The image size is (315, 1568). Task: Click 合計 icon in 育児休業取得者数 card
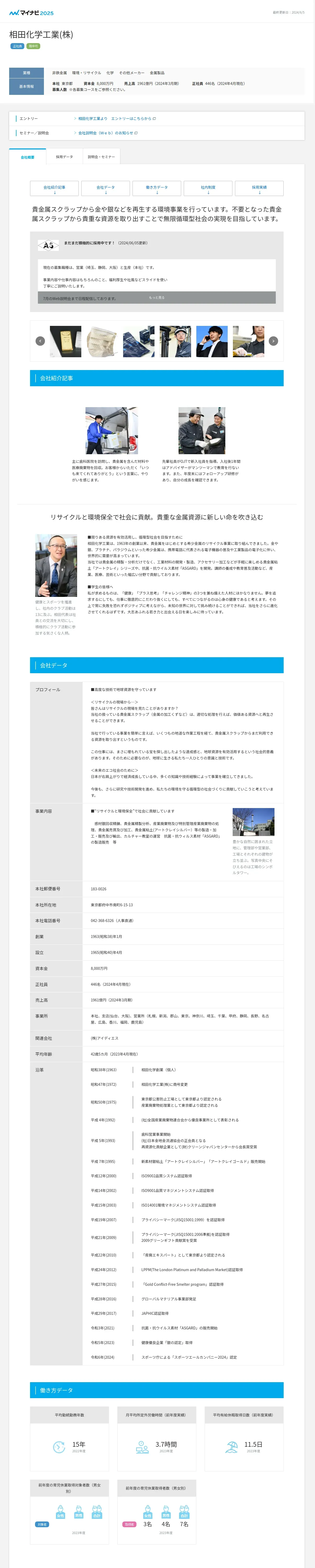(184, 1513)
